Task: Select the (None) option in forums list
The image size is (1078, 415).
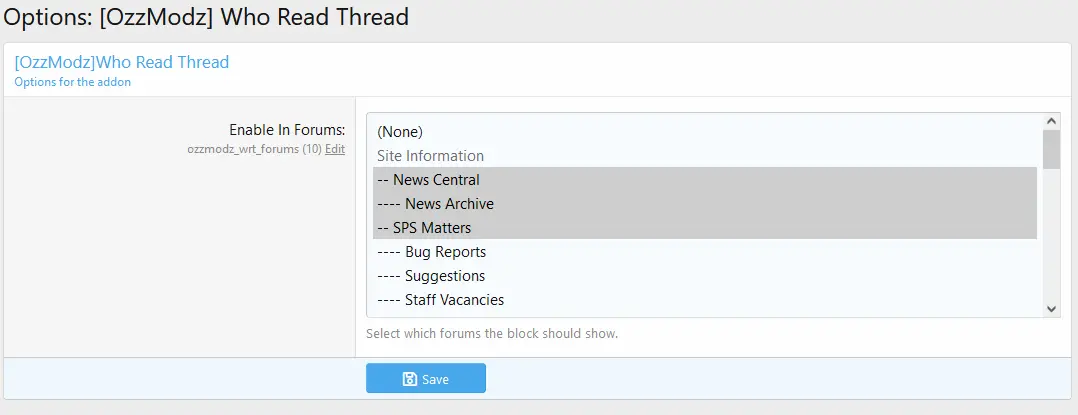Action: coord(400,132)
